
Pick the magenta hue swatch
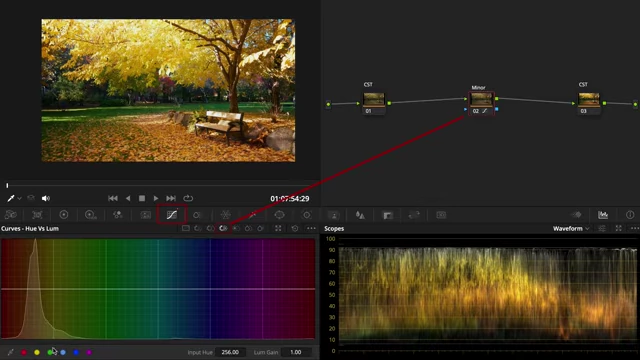pos(89,352)
